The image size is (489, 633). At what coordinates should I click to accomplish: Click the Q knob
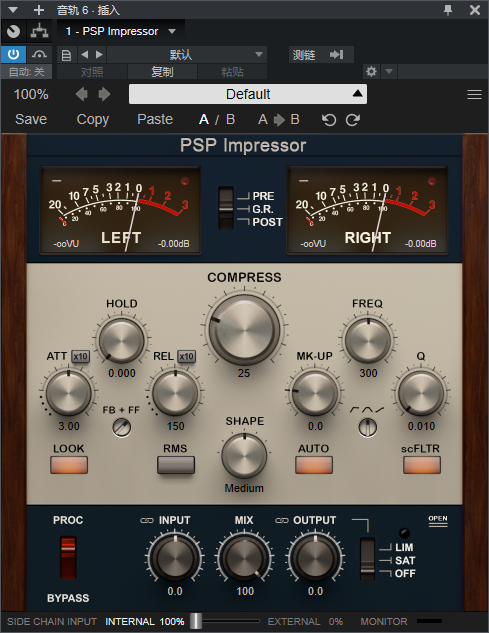pyautogui.click(x=421, y=392)
